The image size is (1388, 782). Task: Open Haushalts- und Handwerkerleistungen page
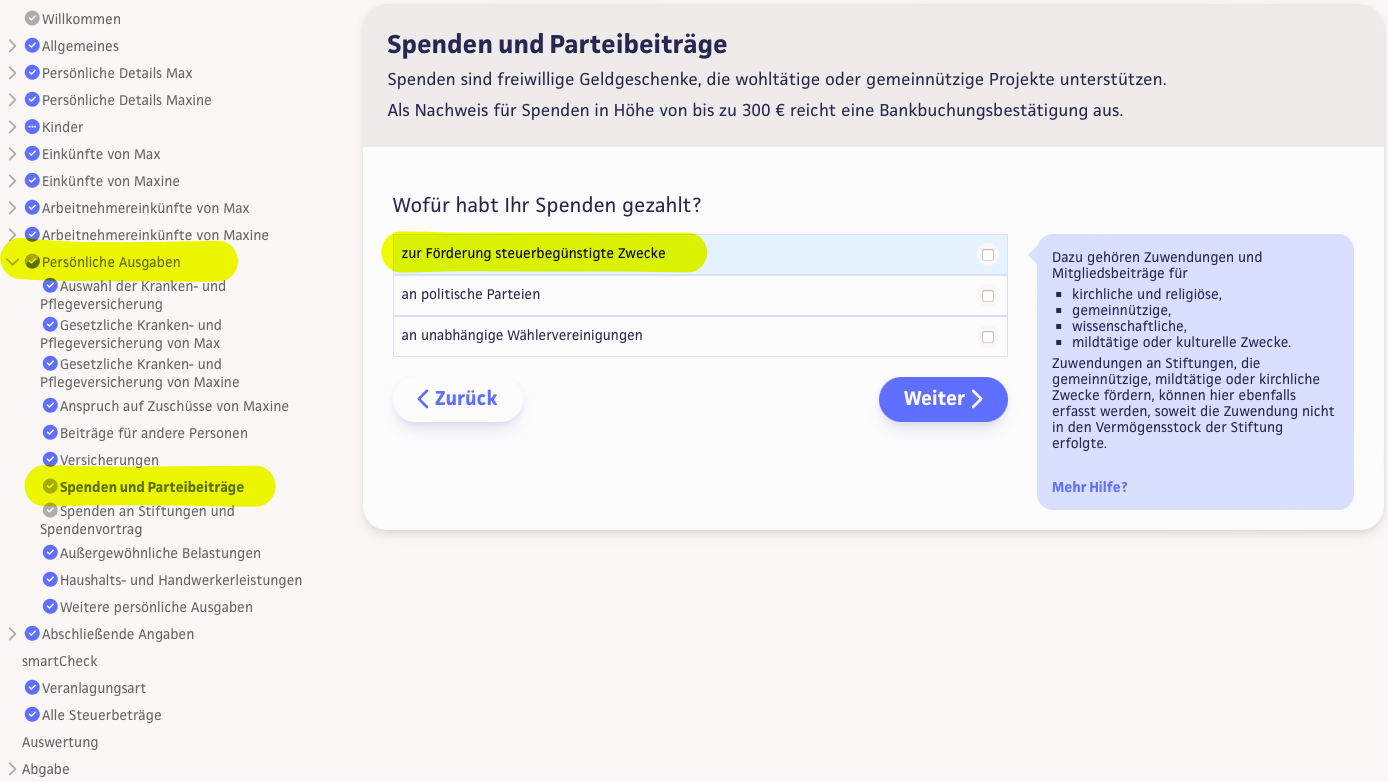click(180, 580)
